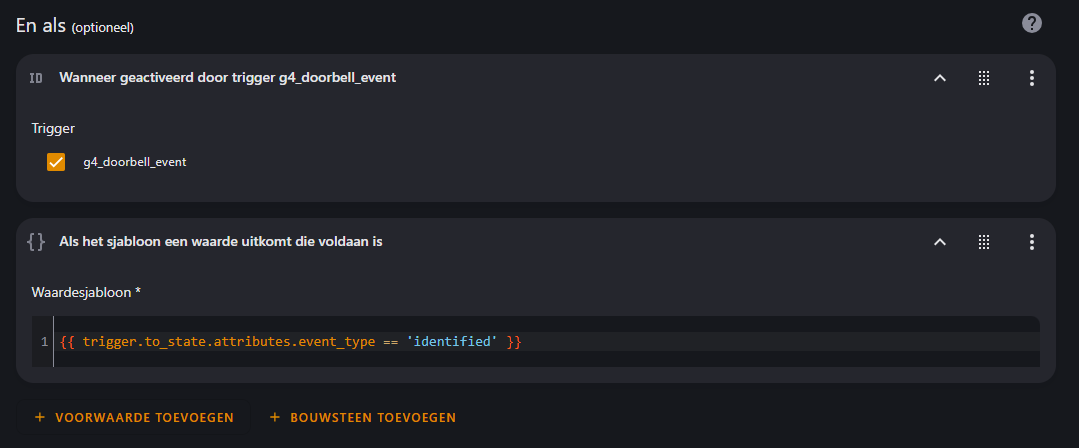
Task: Collapse the Wanneer geactiveerd door trigger card
Action: [x=939, y=78]
